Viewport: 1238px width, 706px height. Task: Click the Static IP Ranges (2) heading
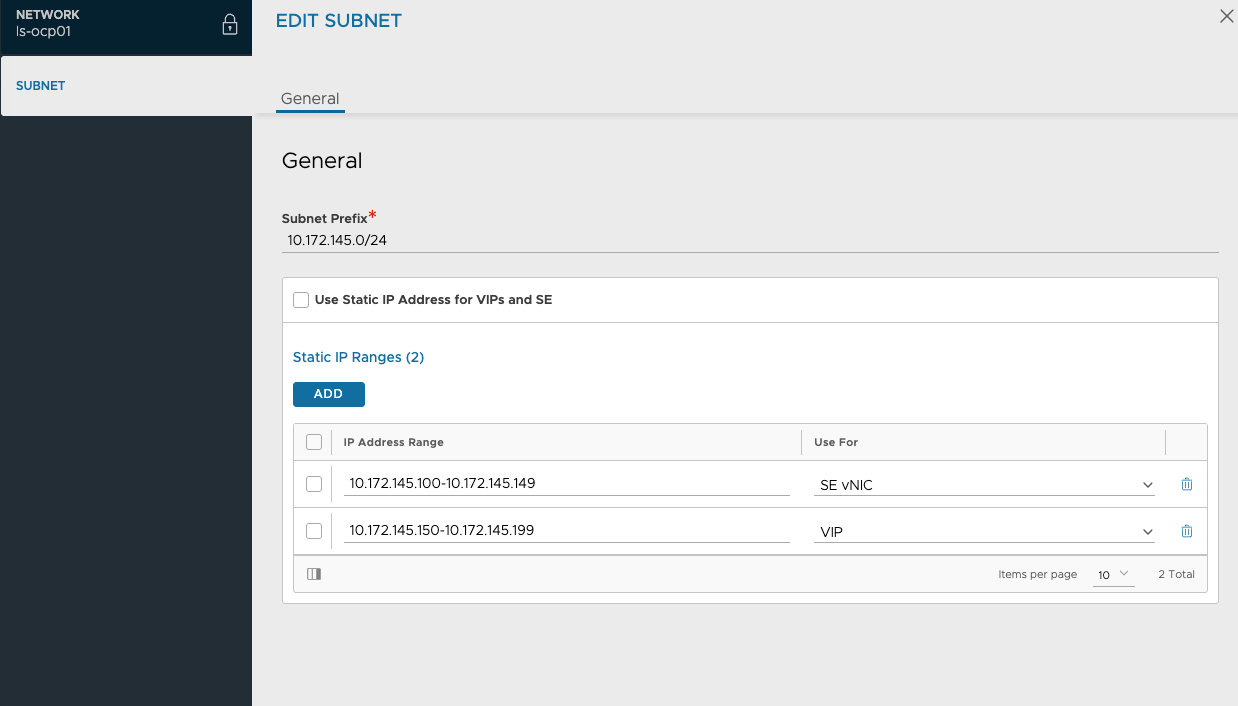(358, 357)
